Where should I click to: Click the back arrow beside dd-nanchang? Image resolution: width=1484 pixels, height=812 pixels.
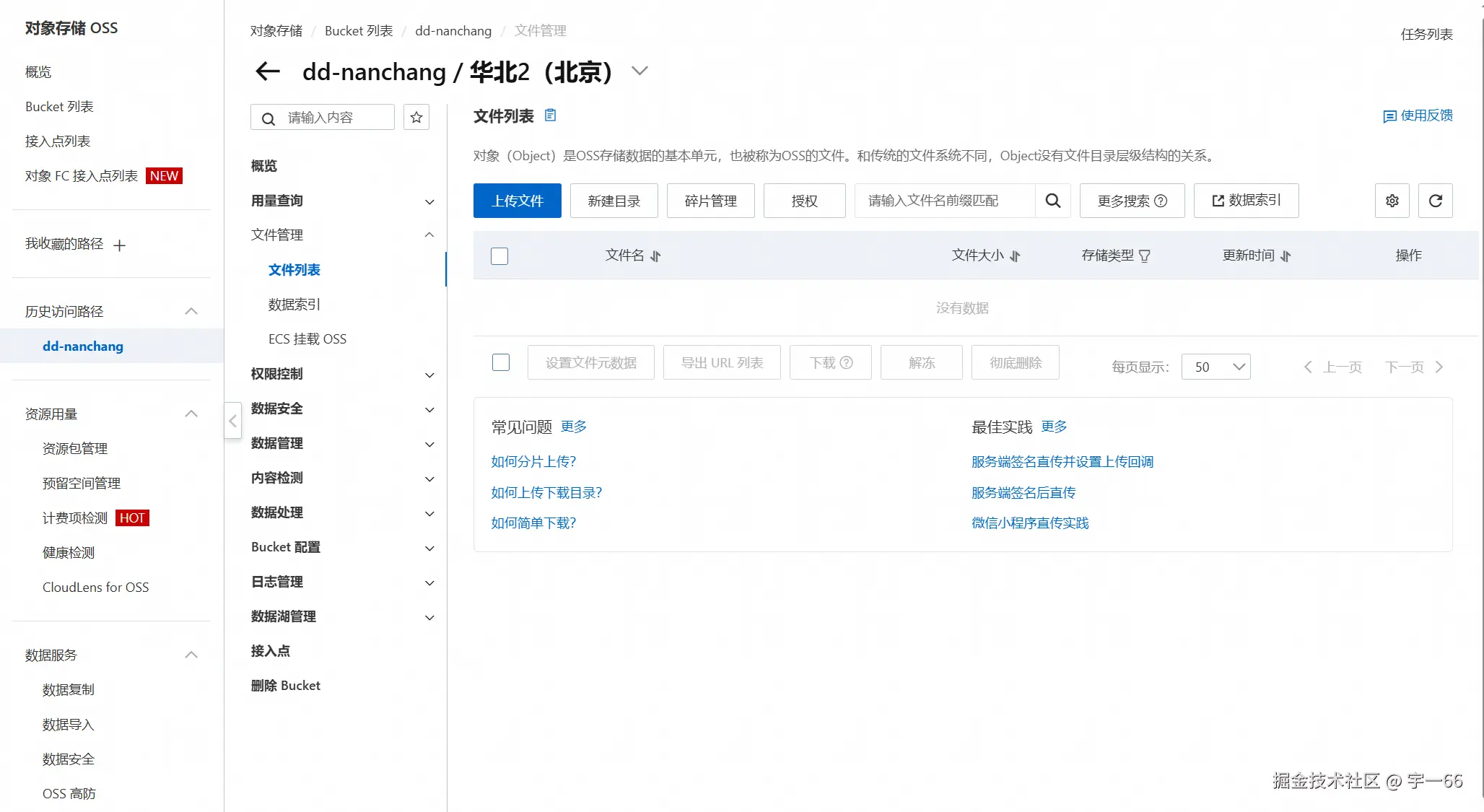[x=268, y=71]
